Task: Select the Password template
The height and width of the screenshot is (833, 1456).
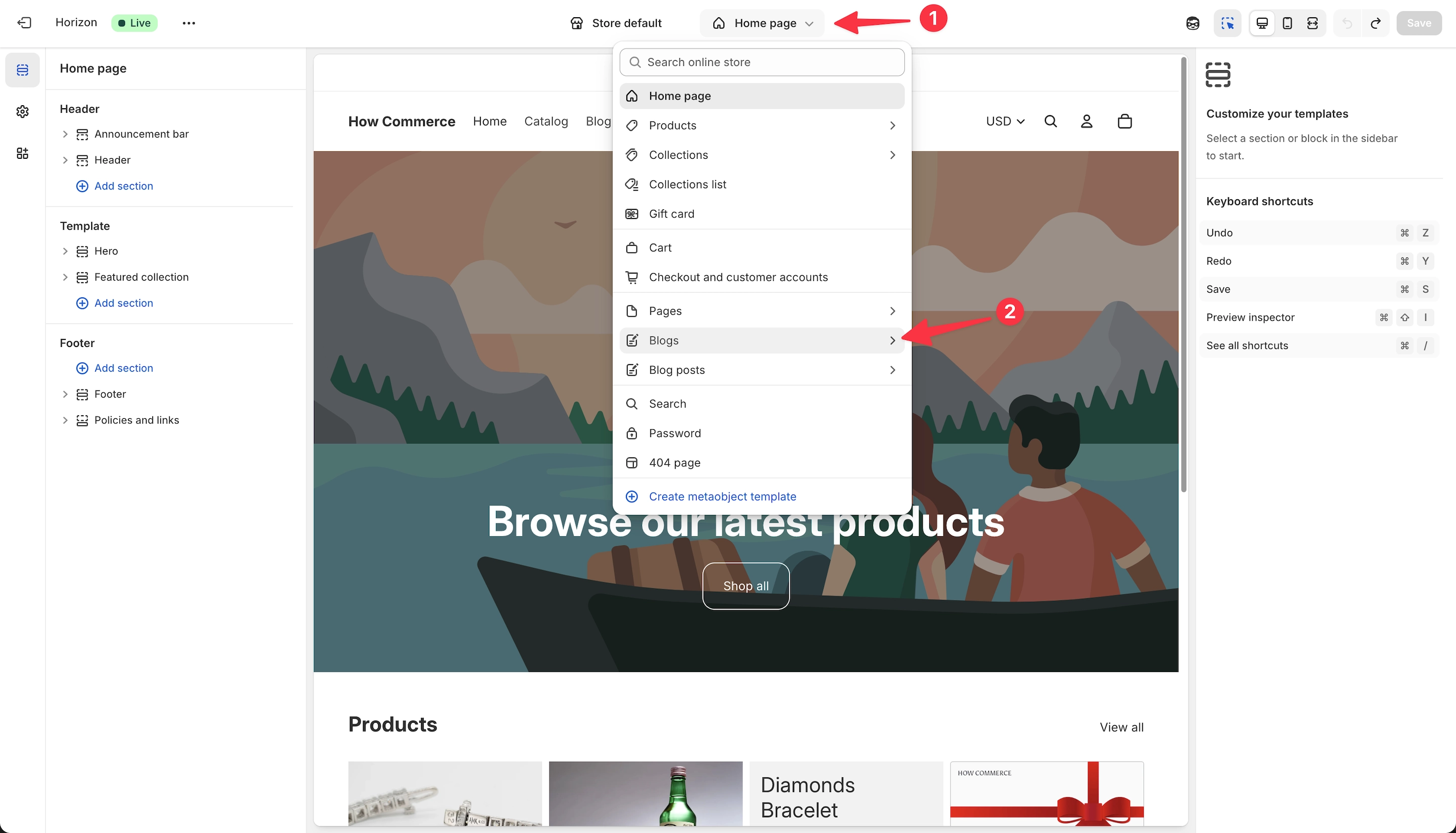Action: [x=762, y=433]
